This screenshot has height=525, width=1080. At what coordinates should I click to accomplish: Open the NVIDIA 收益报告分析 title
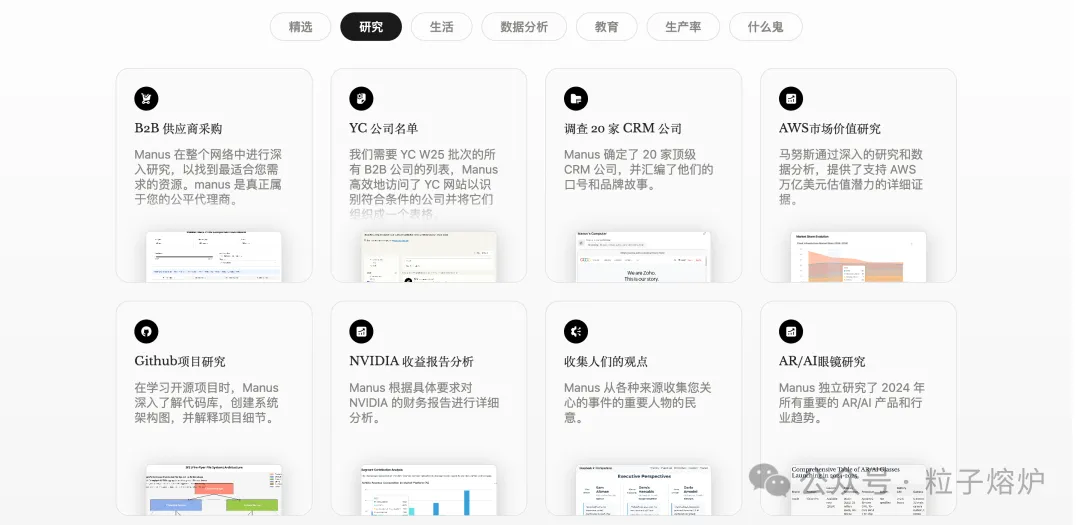411,362
